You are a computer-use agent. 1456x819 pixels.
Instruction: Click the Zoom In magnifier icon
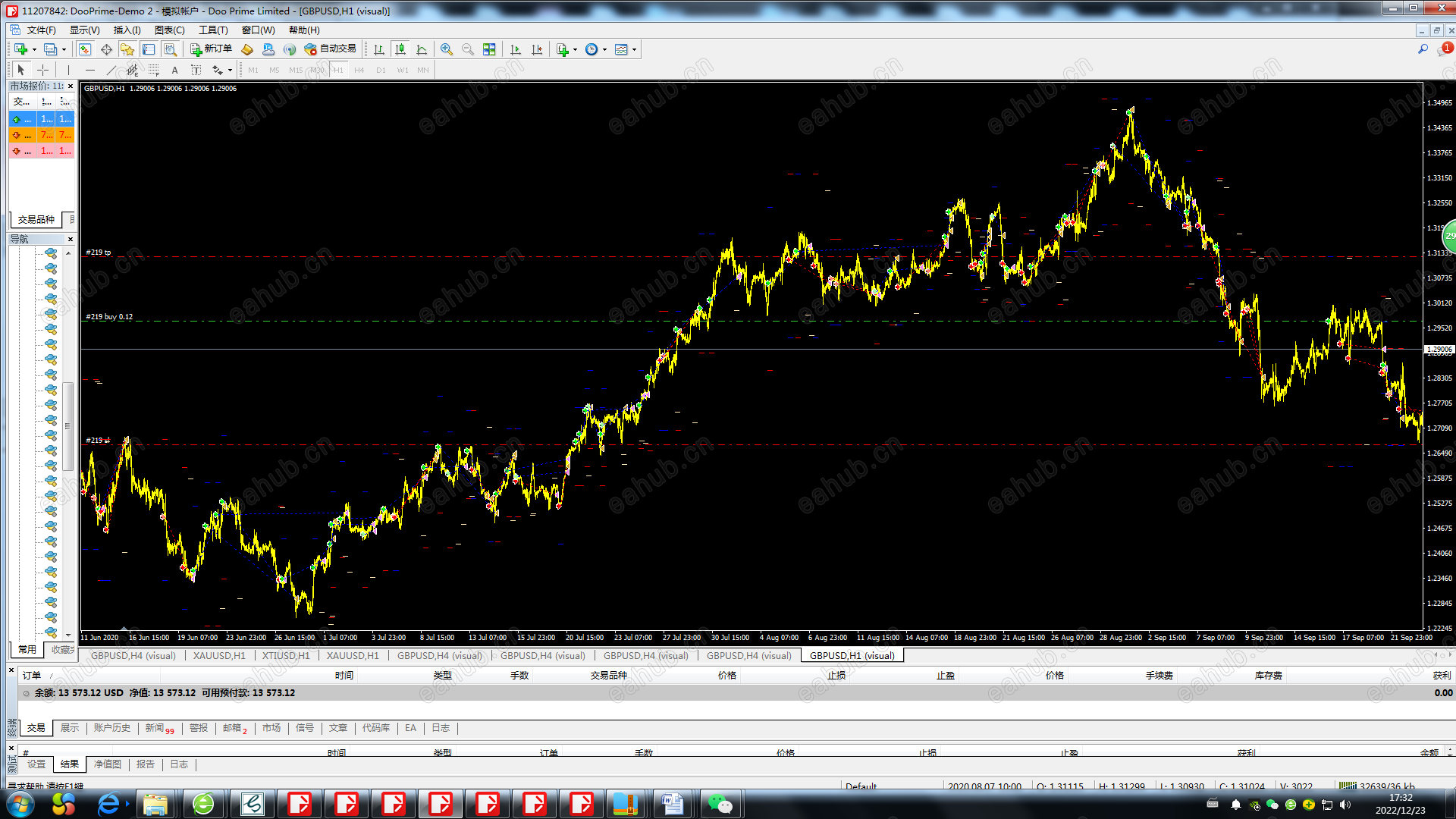point(447,49)
